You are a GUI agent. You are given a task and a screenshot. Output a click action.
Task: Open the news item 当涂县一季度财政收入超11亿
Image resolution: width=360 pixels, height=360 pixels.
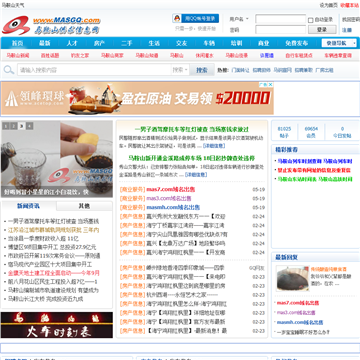click(43, 239)
